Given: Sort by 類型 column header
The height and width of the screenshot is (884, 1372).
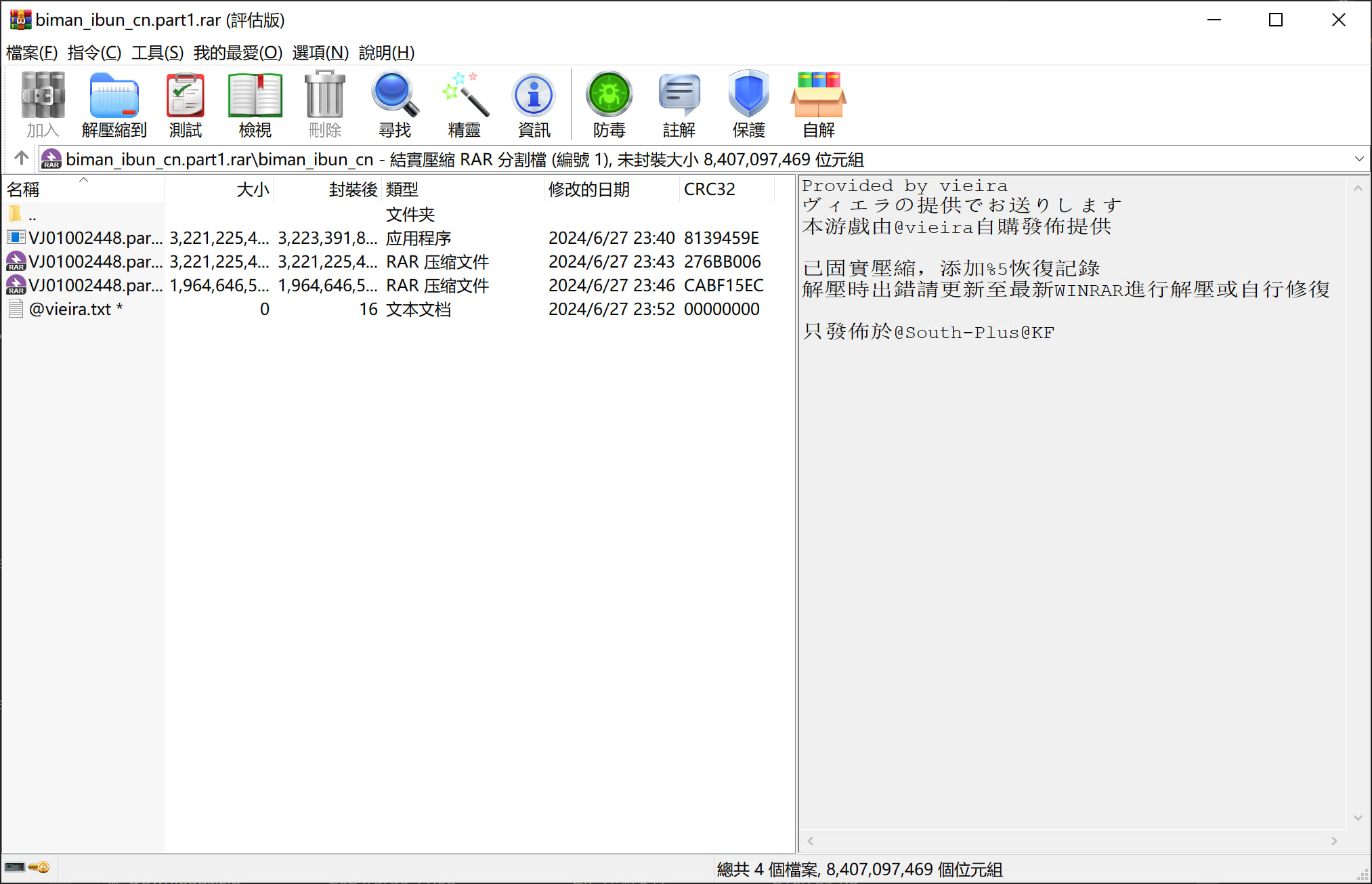Looking at the screenshot, I should (463, 189).
